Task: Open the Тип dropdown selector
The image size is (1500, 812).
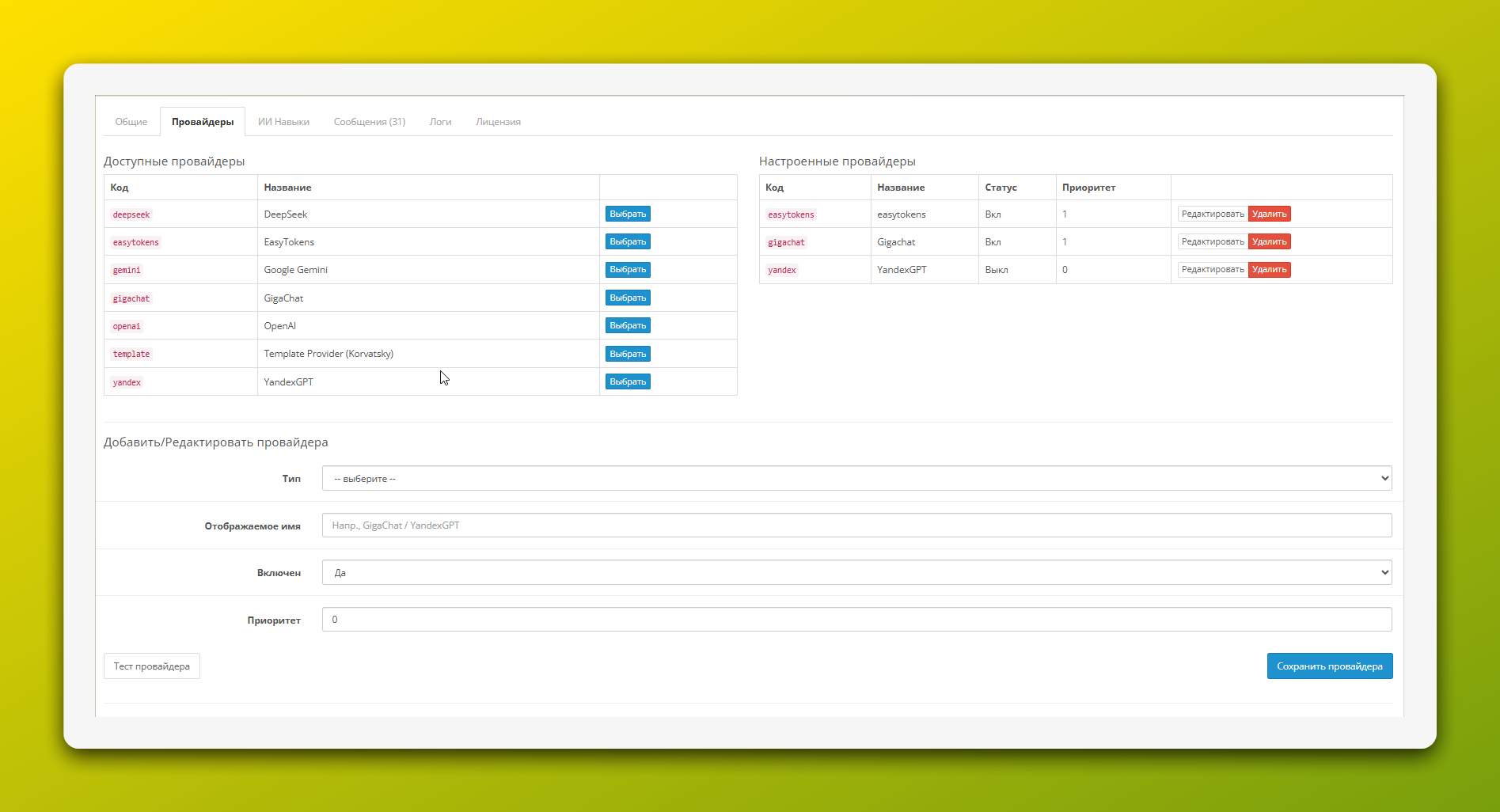Action: (856, 478)
